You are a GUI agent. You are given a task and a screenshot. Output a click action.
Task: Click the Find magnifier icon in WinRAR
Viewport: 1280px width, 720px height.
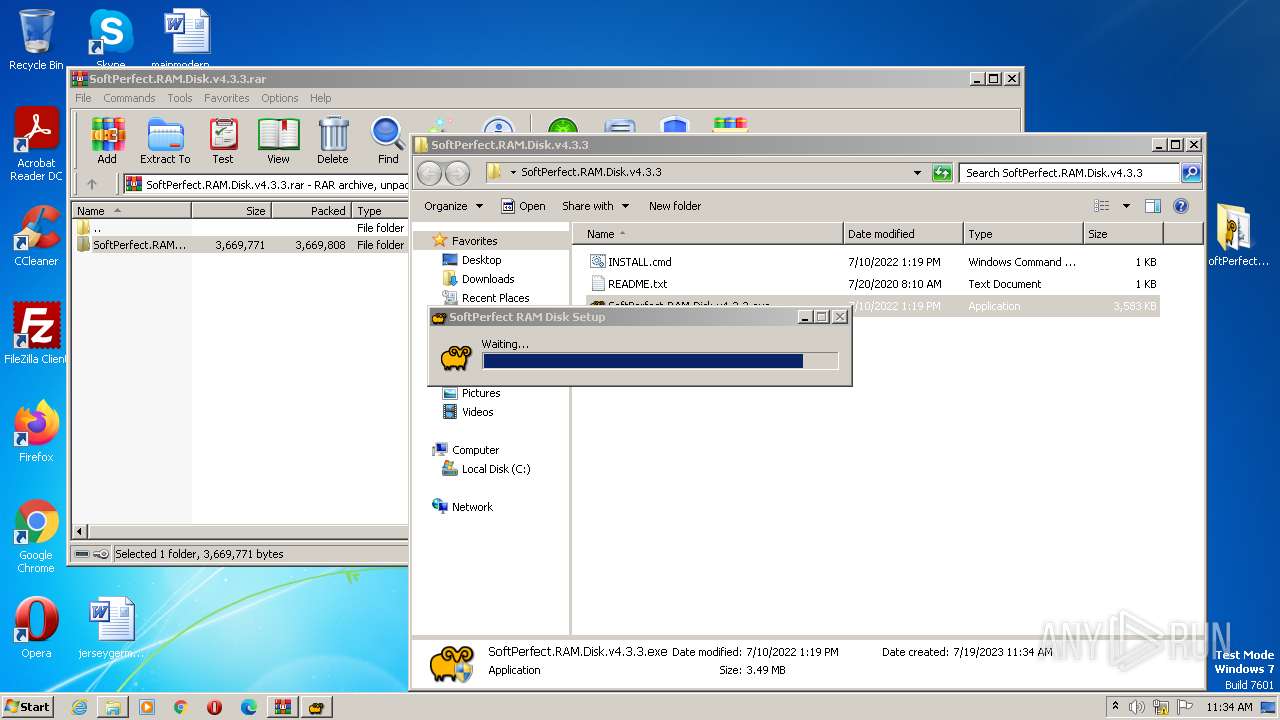[388, 140]
